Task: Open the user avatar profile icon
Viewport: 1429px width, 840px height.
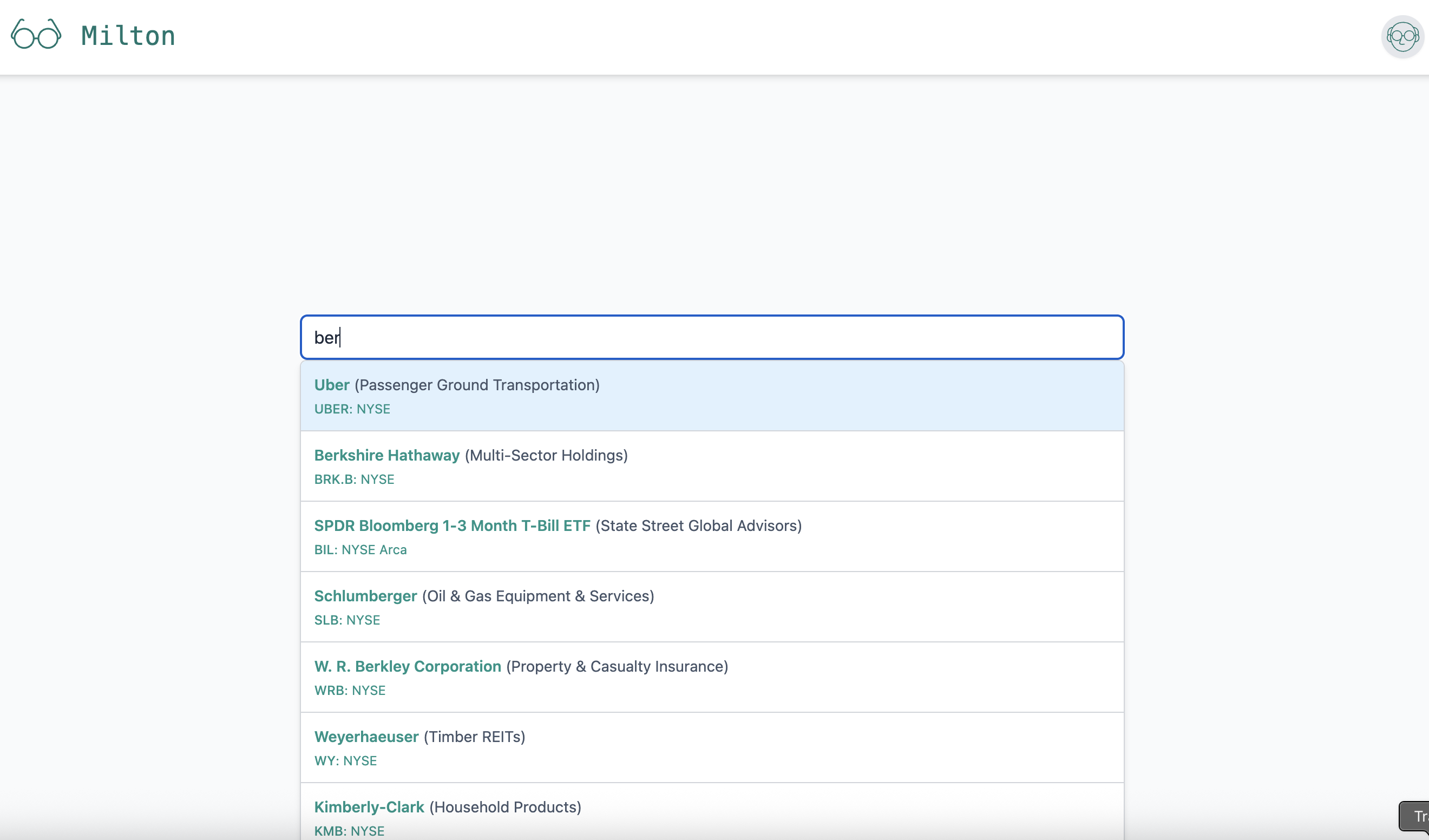Action: [1402, 37]
